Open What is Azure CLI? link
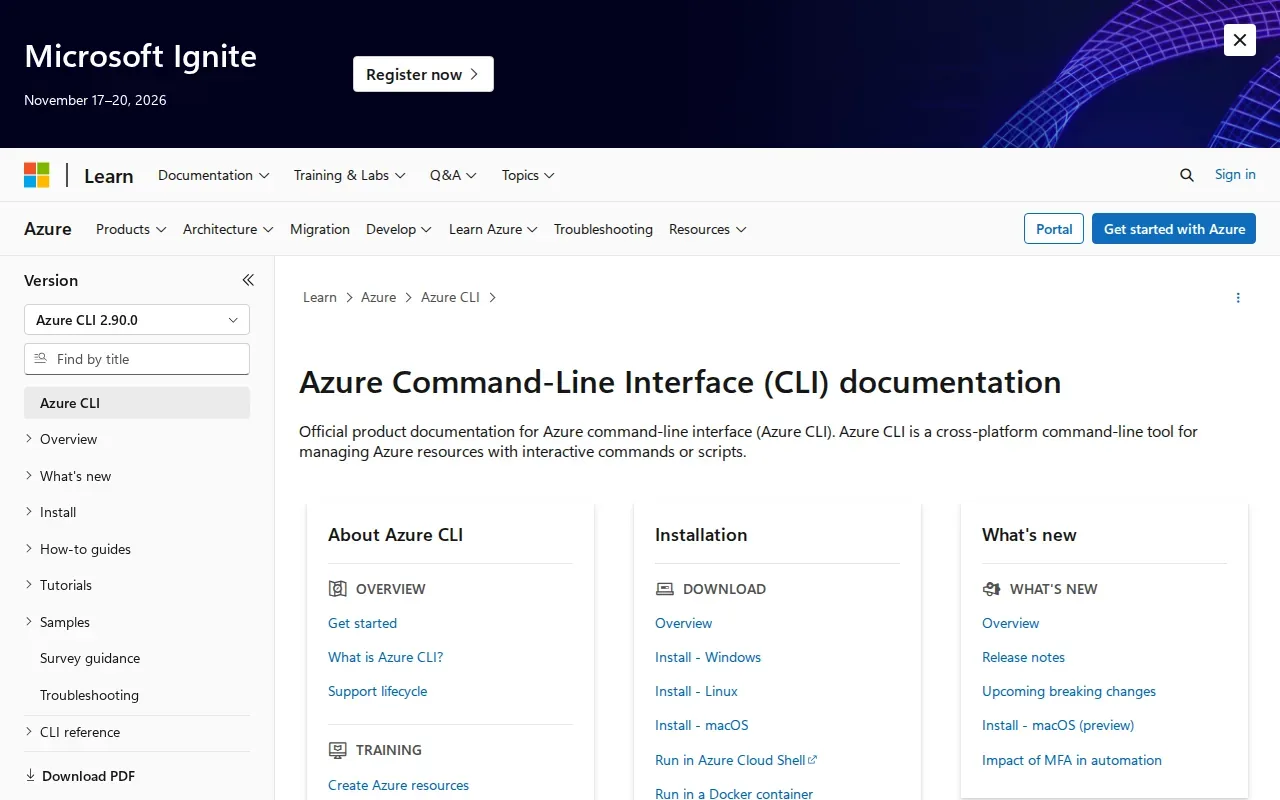1280x800 pixels. (x=385, y=657)
